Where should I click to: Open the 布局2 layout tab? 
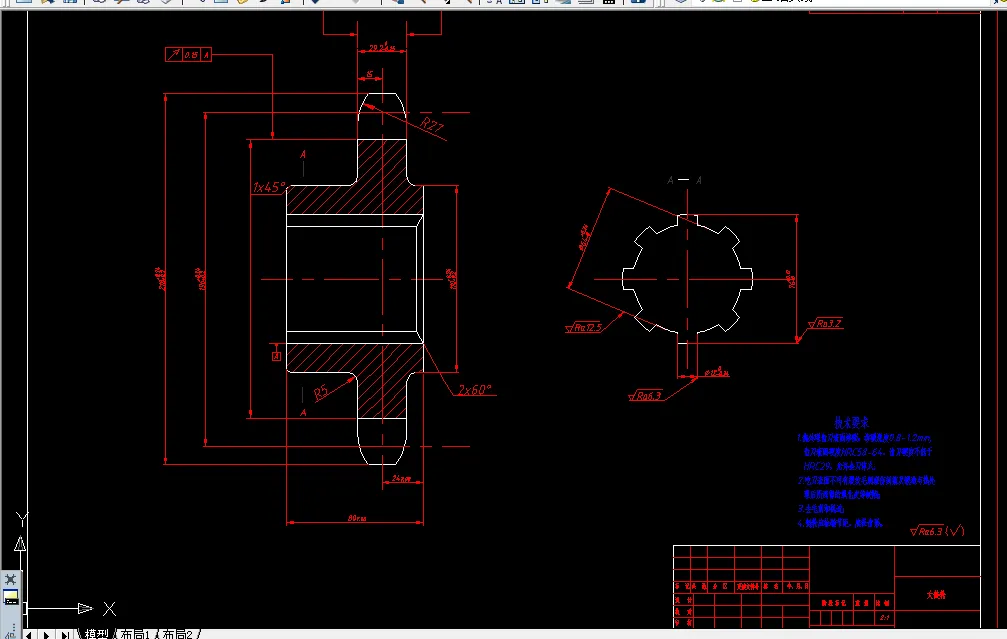[177, 634]
